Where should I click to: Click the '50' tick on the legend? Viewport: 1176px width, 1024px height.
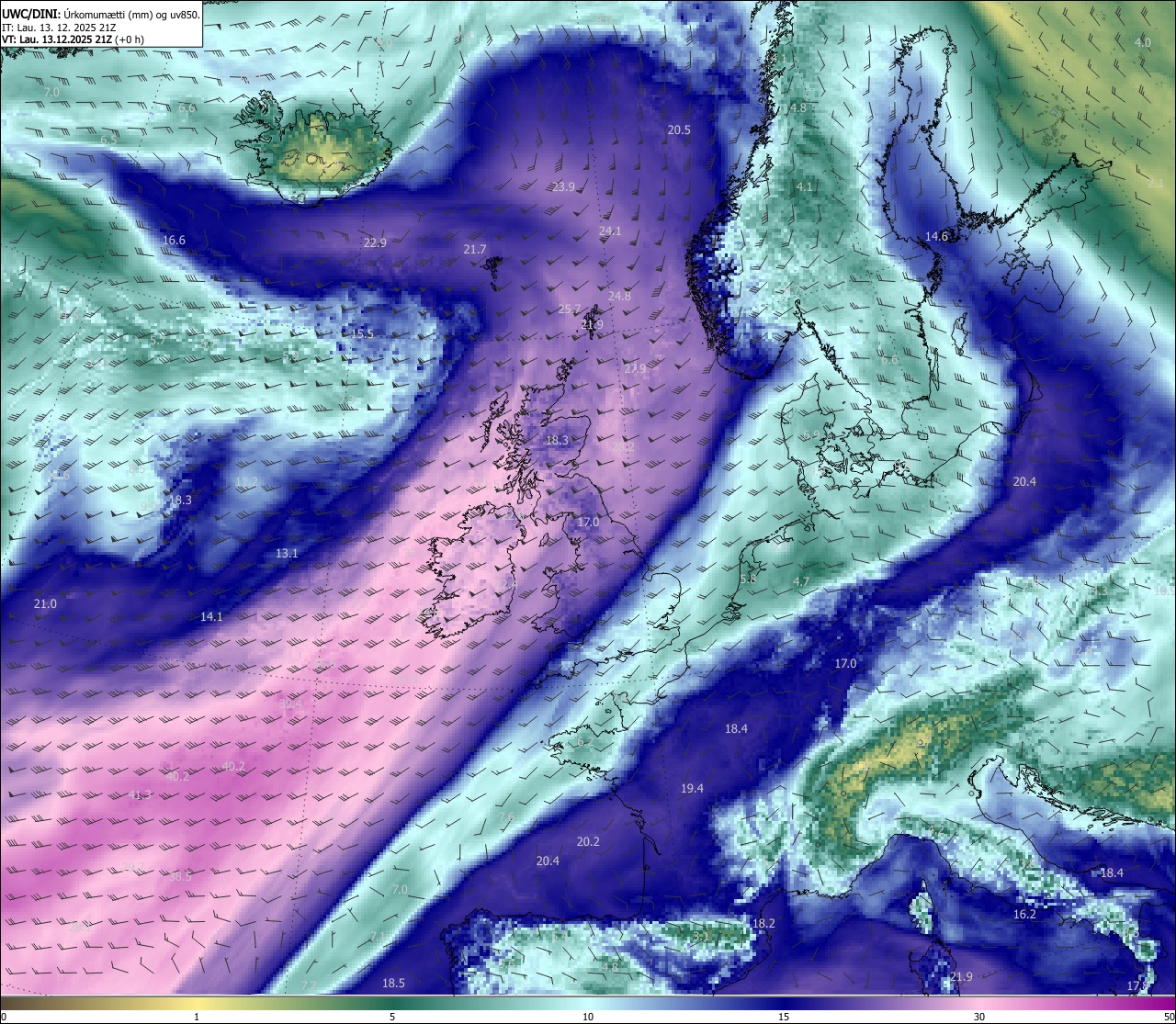click(1169, 1017)
